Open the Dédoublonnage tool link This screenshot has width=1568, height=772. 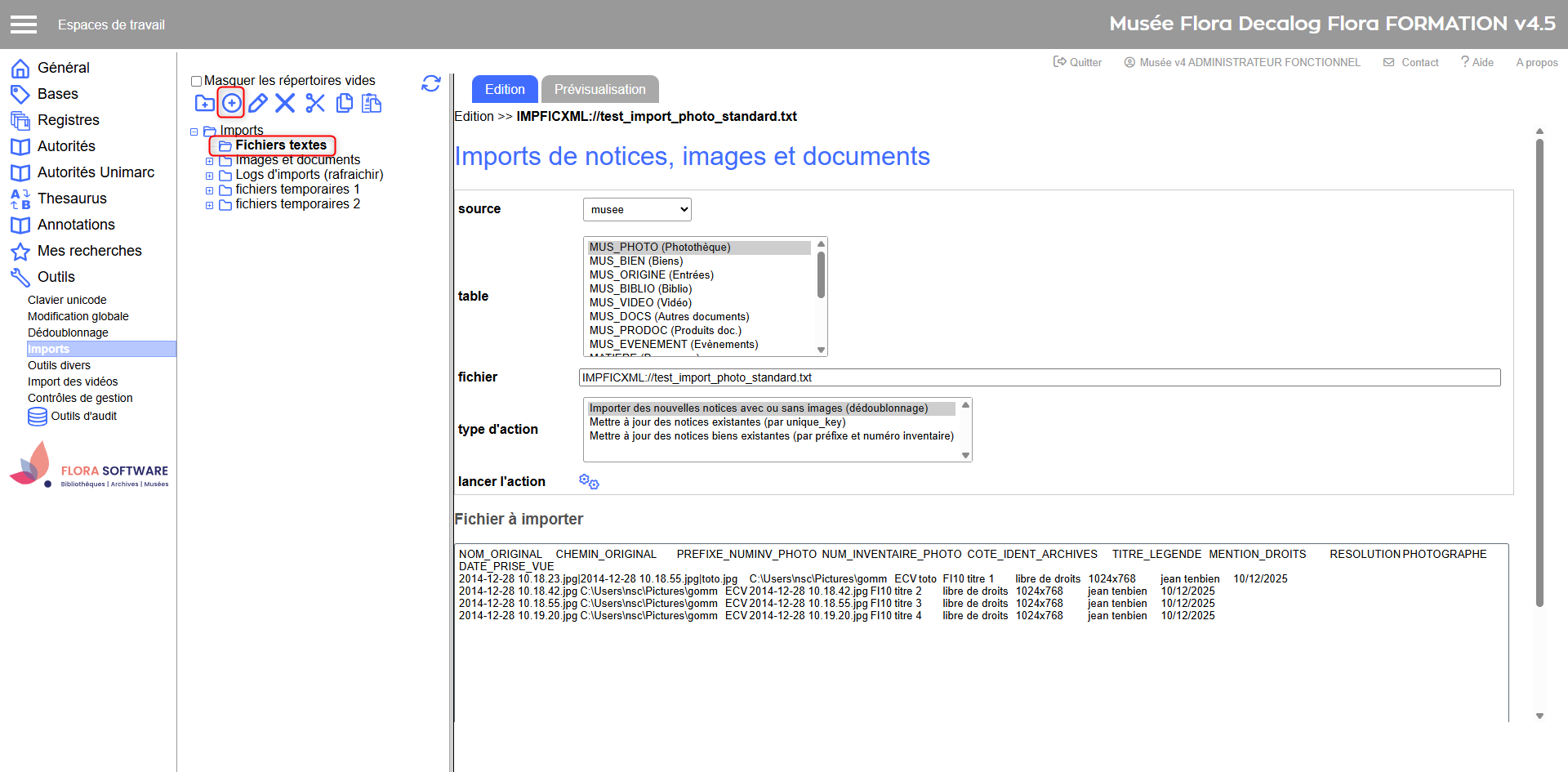[x=68, y=332]
